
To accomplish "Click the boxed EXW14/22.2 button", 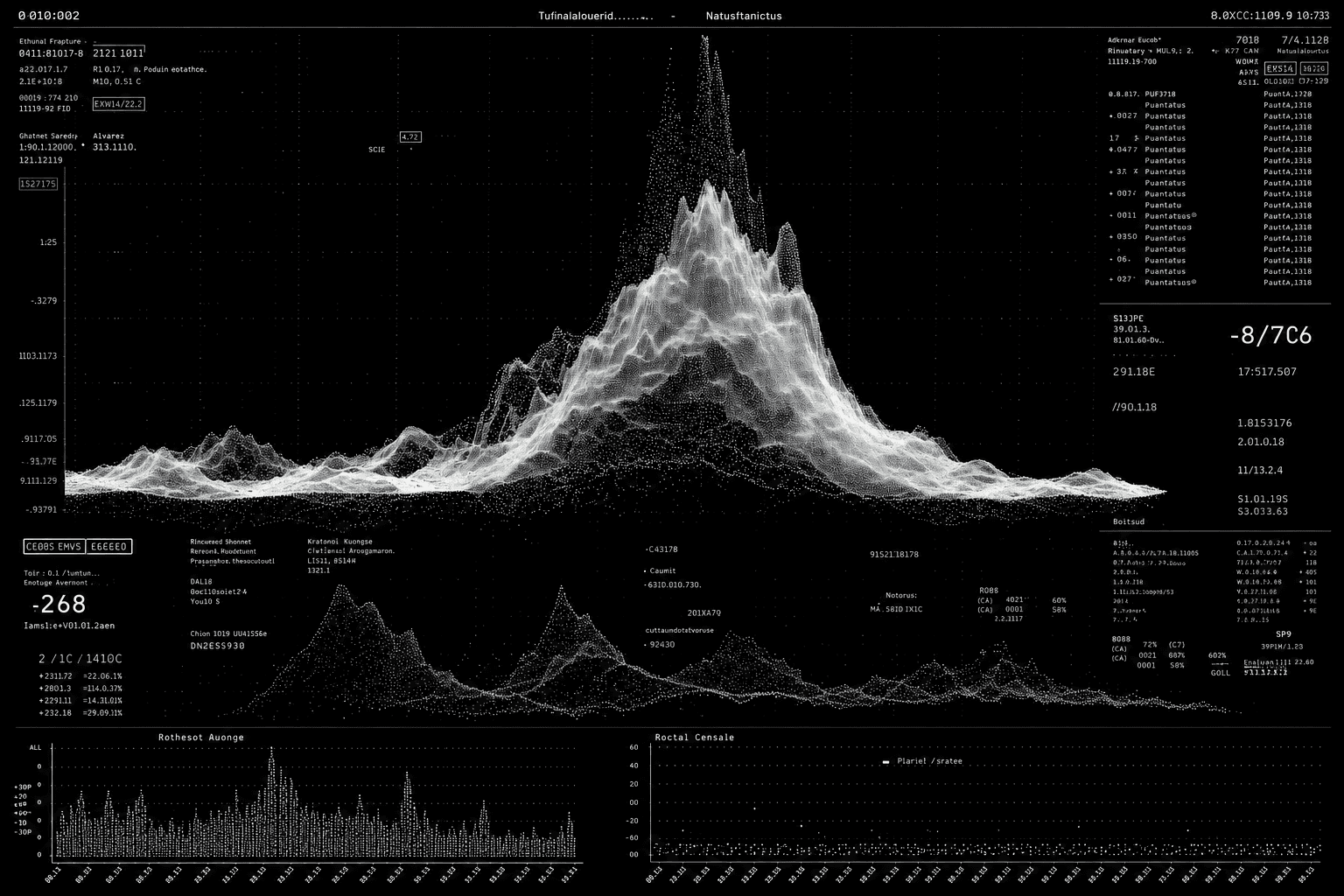I will [118, 104].
